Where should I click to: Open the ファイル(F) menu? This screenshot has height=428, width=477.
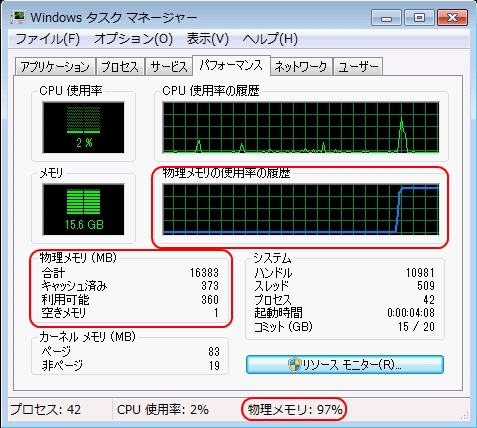(47, 39)
